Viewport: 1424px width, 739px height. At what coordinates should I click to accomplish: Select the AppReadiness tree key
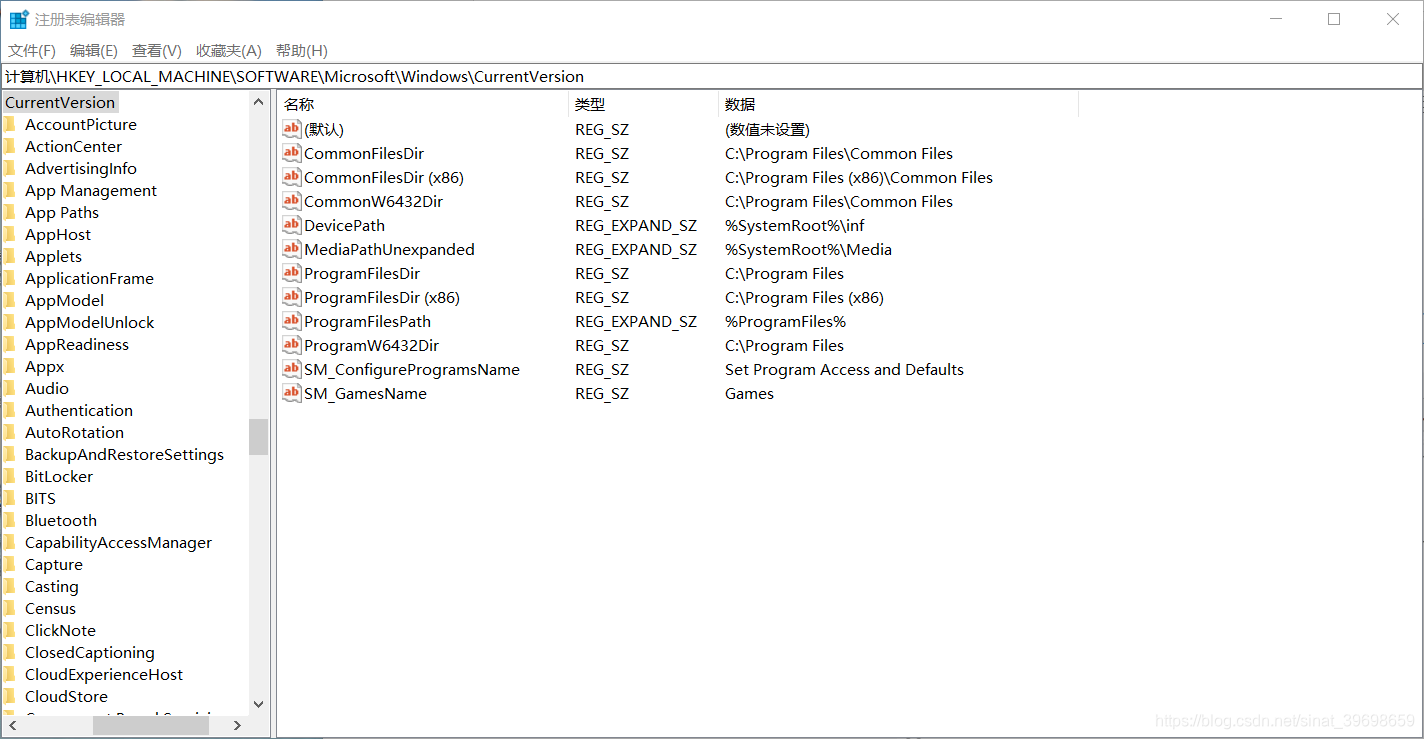(77, 344)
